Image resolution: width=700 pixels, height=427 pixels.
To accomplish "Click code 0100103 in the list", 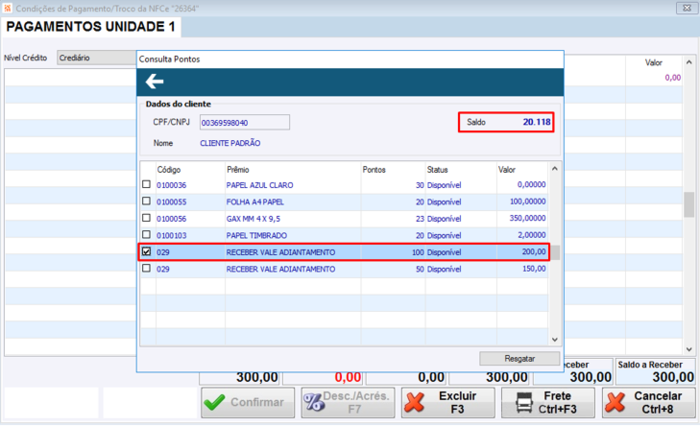I will 171,235.
